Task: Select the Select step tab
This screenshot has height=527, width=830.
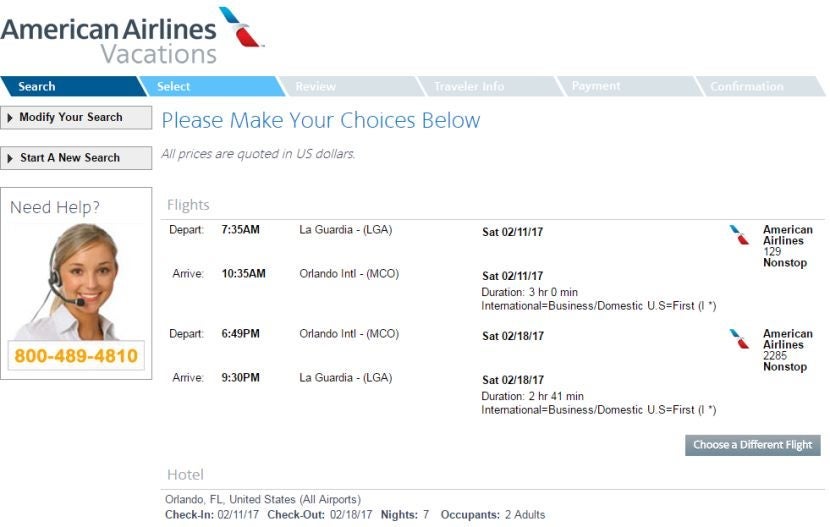Action: click(x=212, y=86)
